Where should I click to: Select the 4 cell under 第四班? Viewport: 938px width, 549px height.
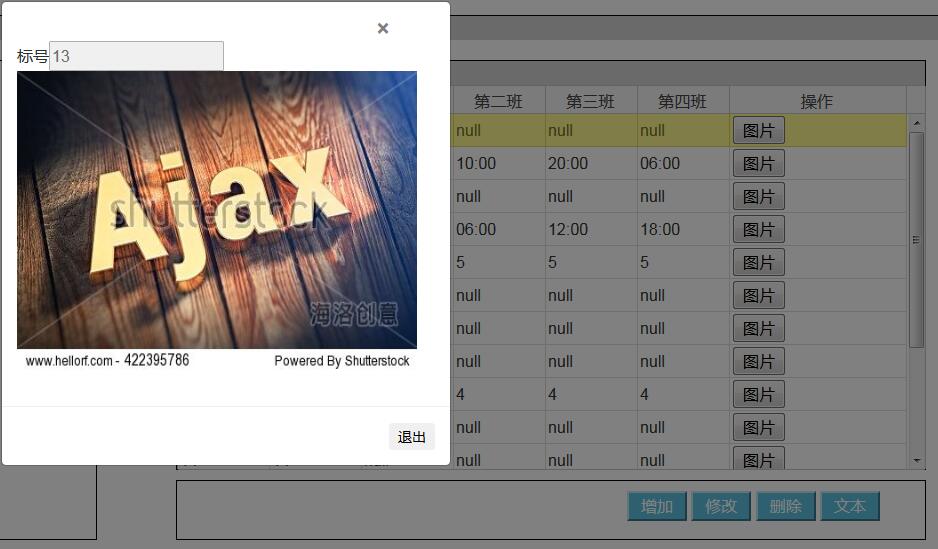pos(683,395)
